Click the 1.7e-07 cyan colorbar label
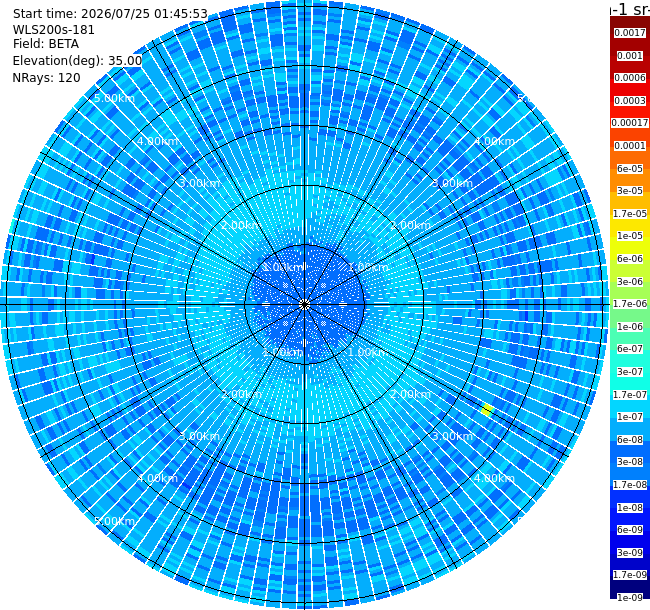Screen dimensions: 650x610 tap(630, 395)
